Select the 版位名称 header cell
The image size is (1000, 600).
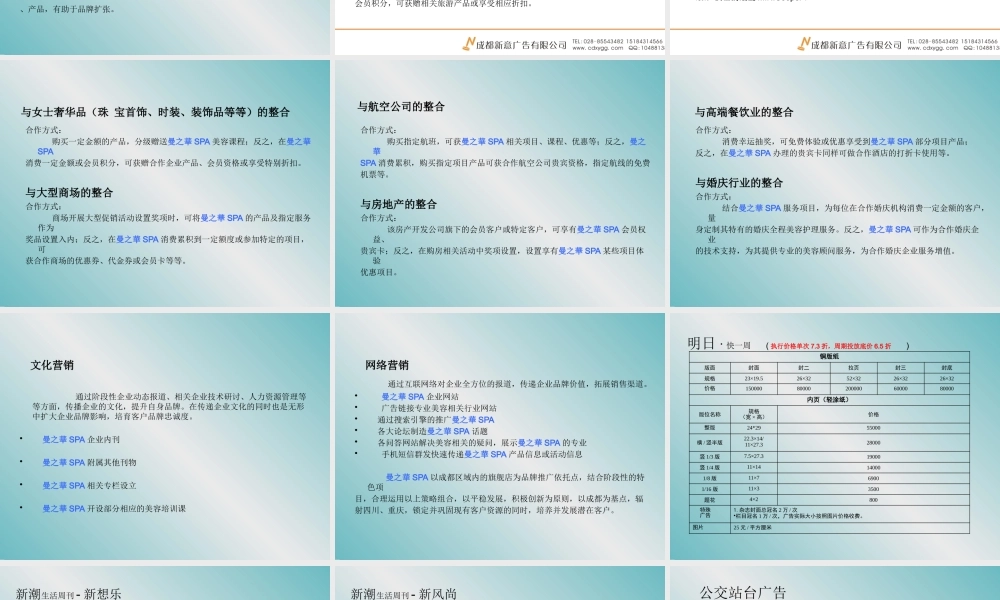710,414
